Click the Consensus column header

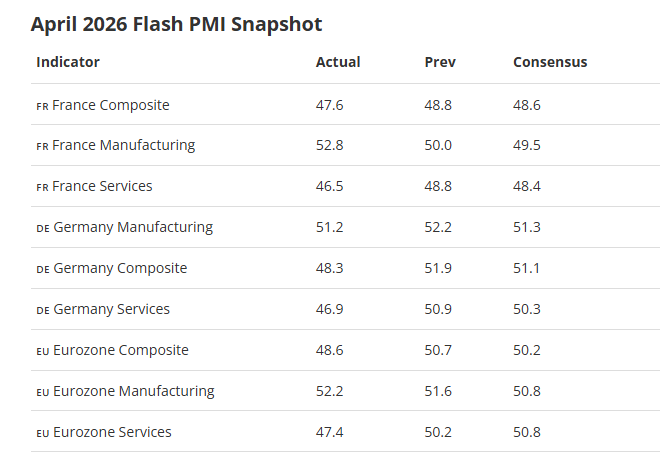pos(550,62)
